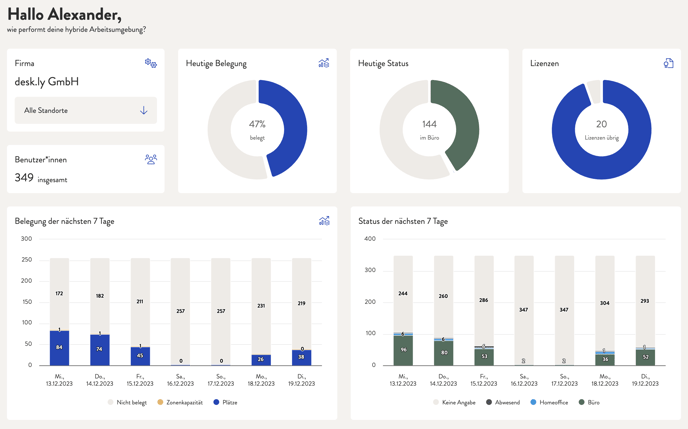Click the users icon in Benutzer*innen card

click(151, 159)
